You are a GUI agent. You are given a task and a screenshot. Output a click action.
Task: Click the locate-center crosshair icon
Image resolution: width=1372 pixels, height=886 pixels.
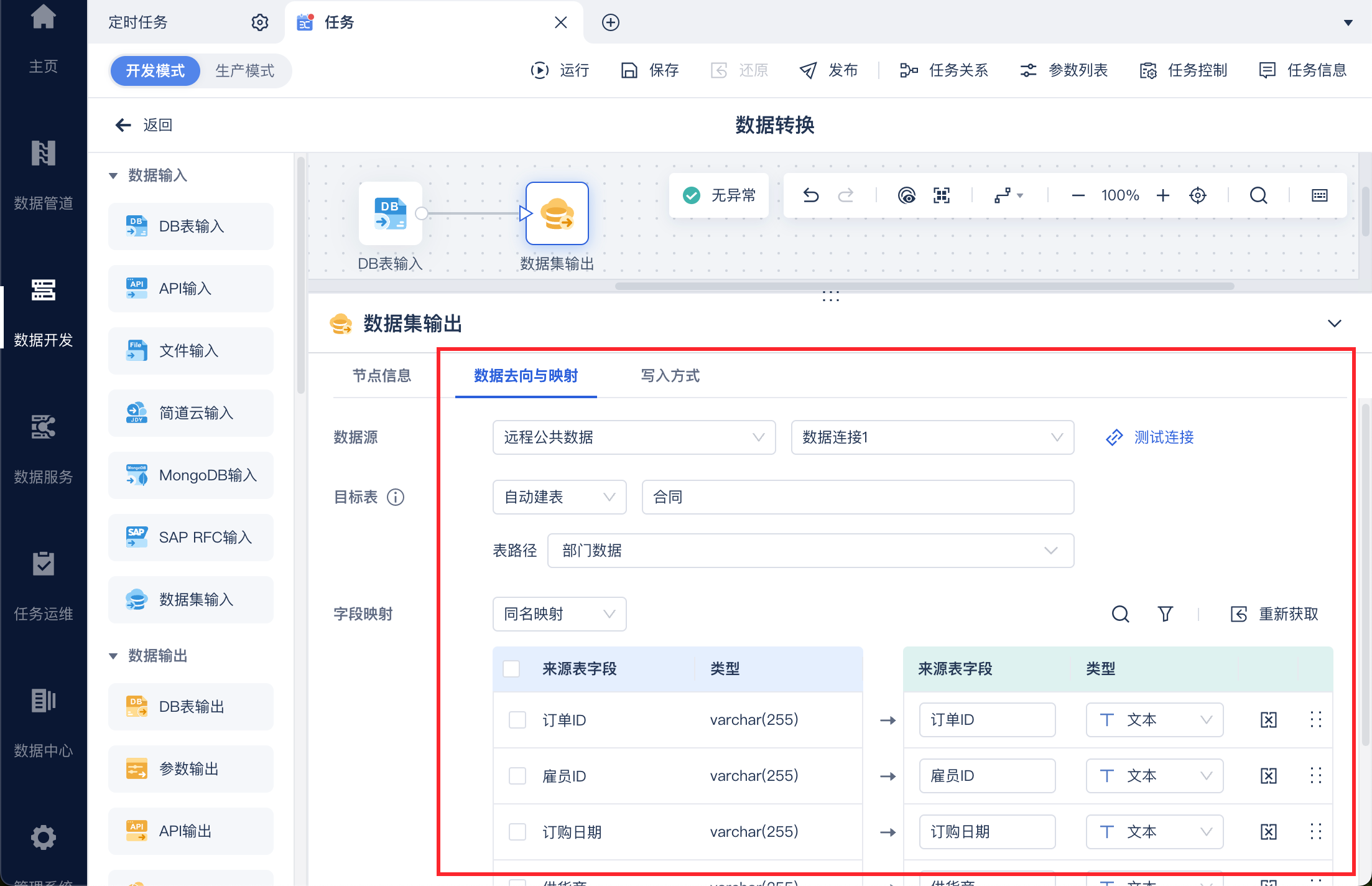tap(1197, 195)
